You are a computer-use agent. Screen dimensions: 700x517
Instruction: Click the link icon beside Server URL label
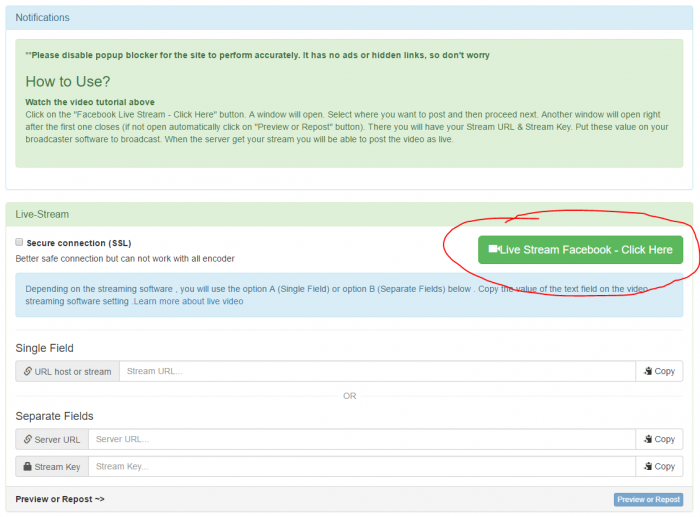[28, 439]
